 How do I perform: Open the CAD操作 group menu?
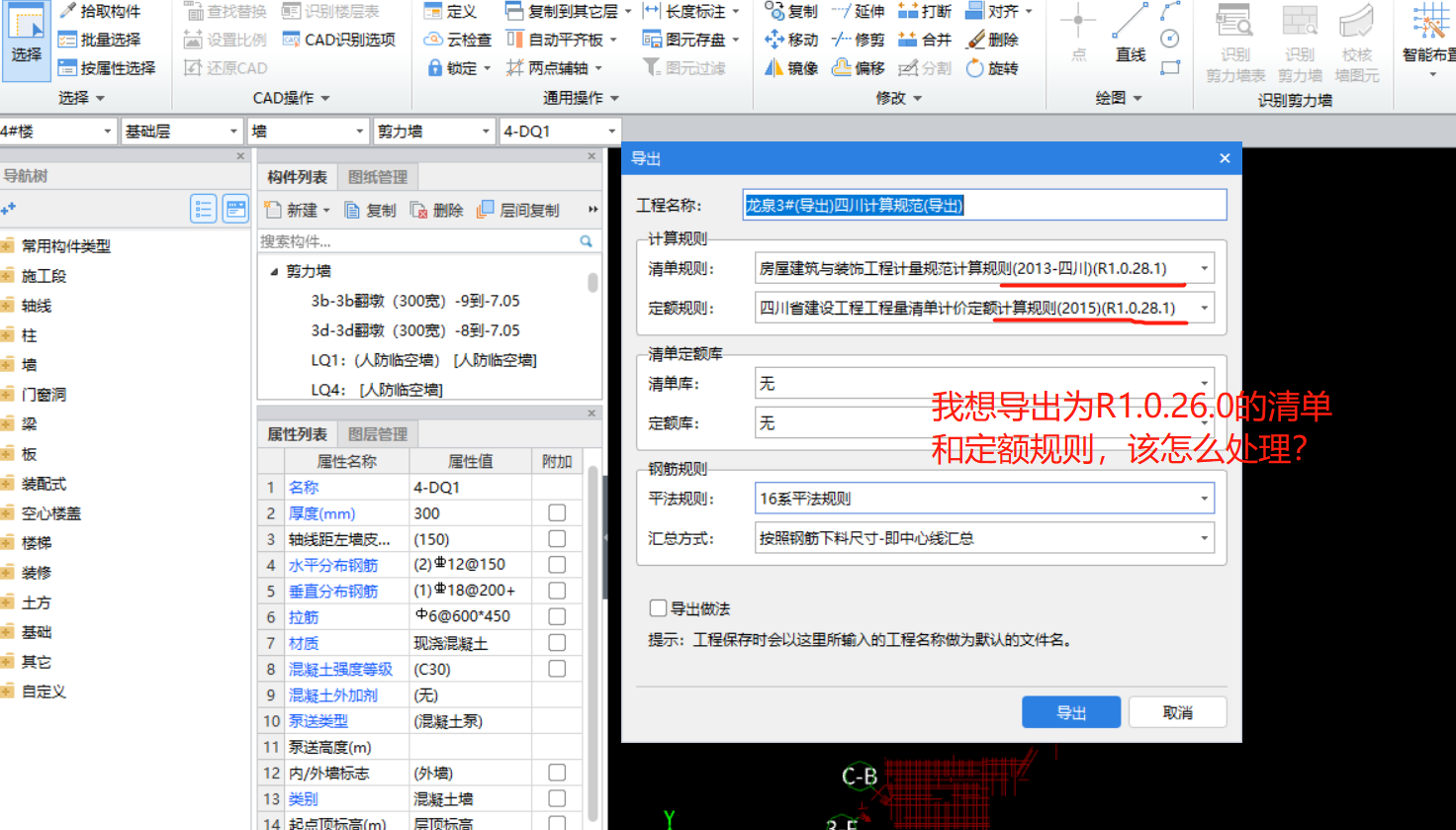[x=291, y=98]
